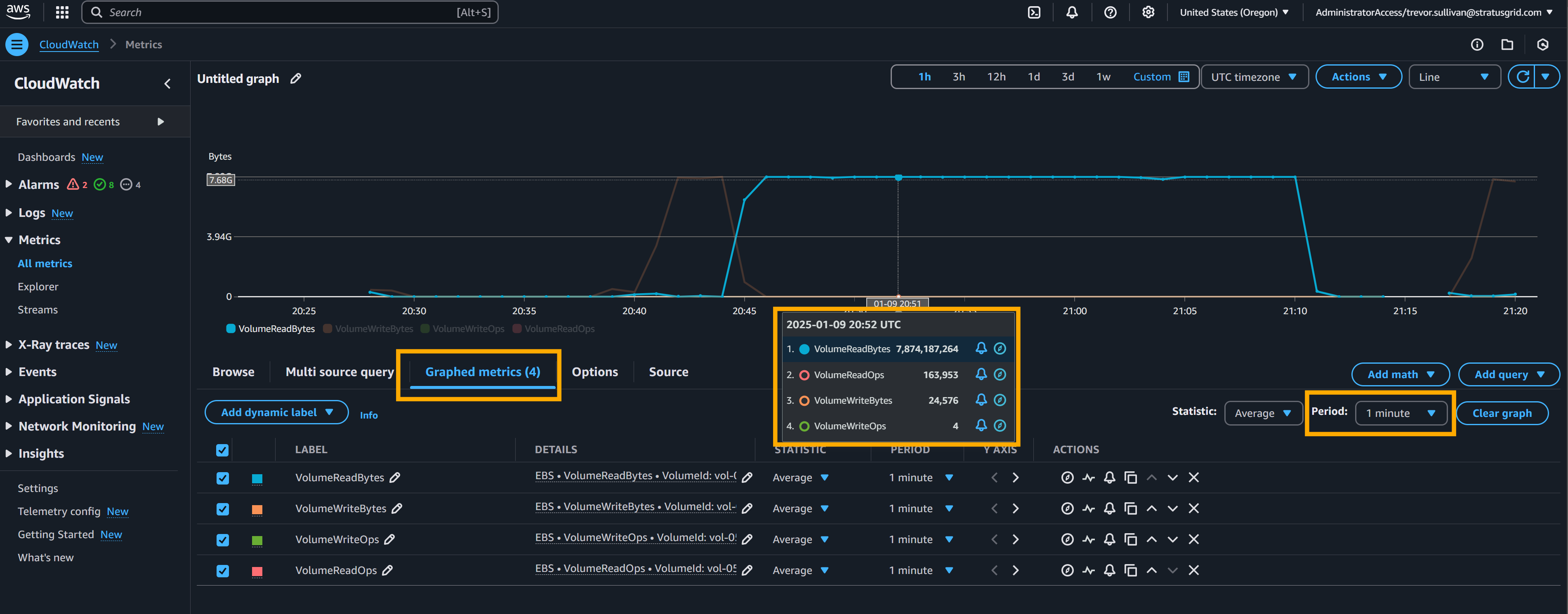Uncheck the VolumeWriteOps metric checkbox
Viewport: 1568px width, 614px height.
click(223, 540)
